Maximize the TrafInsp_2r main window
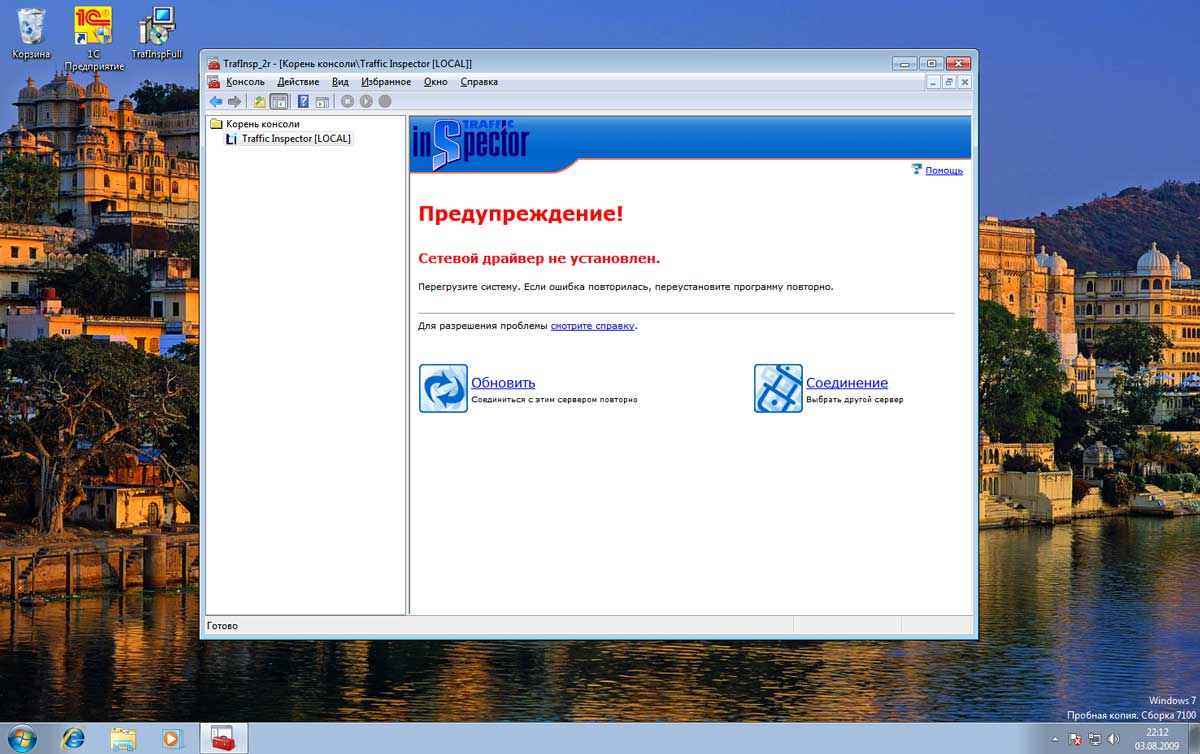This screenshot has width=1200, height=754. coord(931,63)
